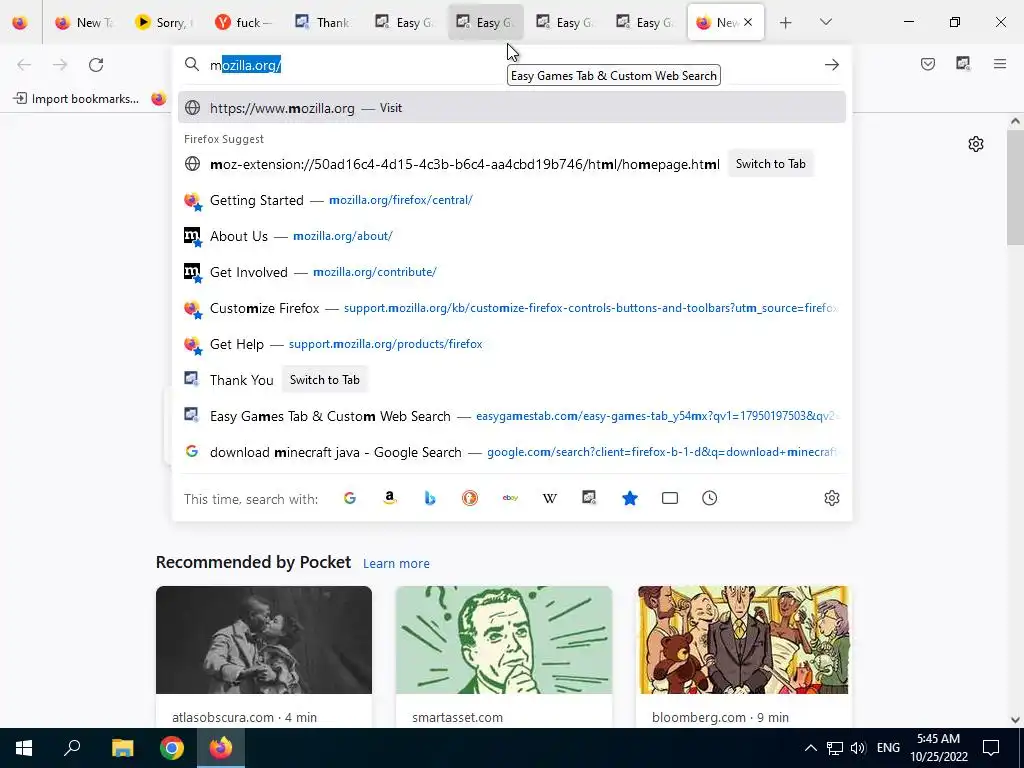1024x768 pixels.
Task: Click Import bookmarks in bookmarks toolbar
Action: (76, 99)
